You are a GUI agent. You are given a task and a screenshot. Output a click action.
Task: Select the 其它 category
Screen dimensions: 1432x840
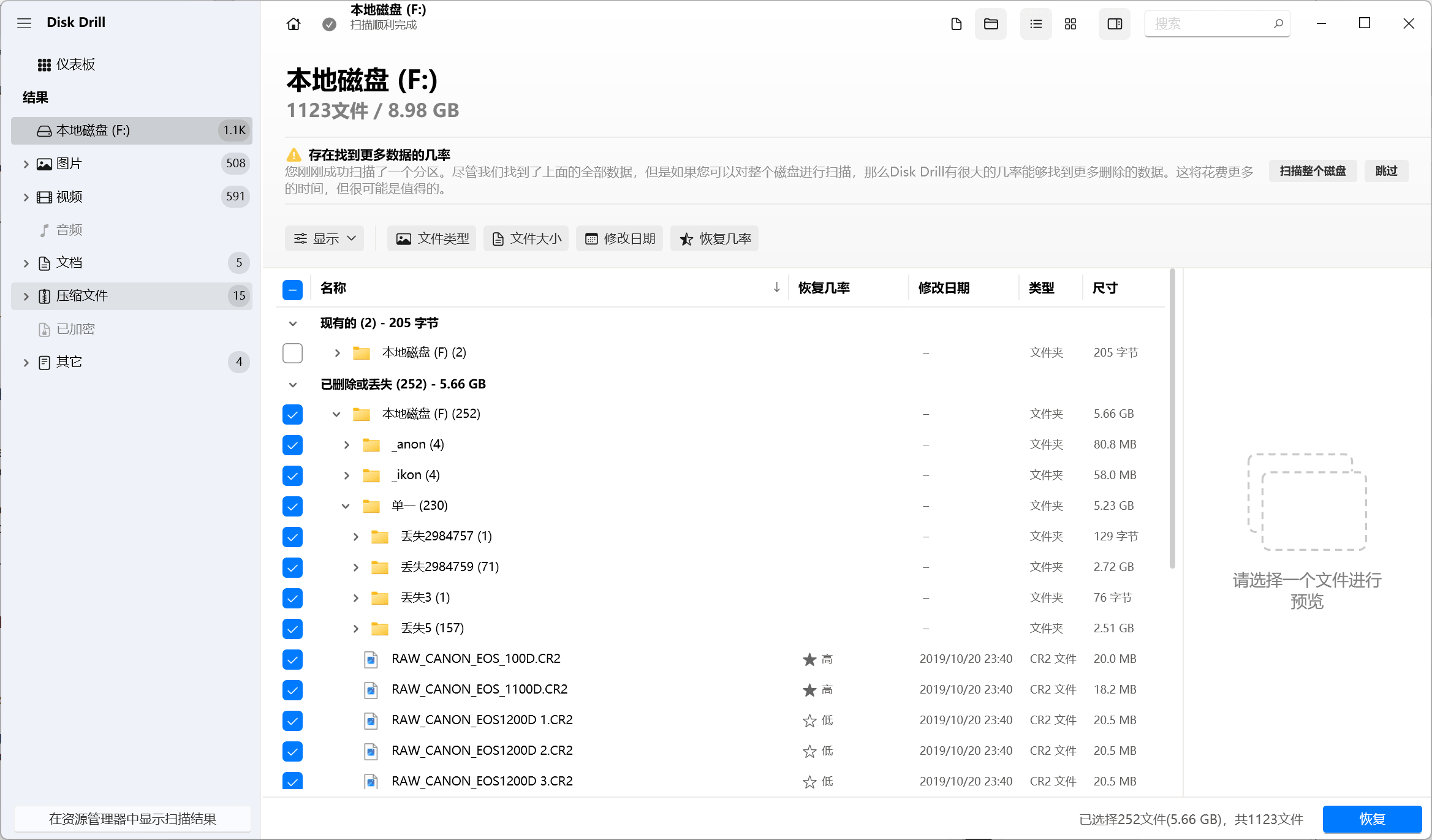coord(132,362)
